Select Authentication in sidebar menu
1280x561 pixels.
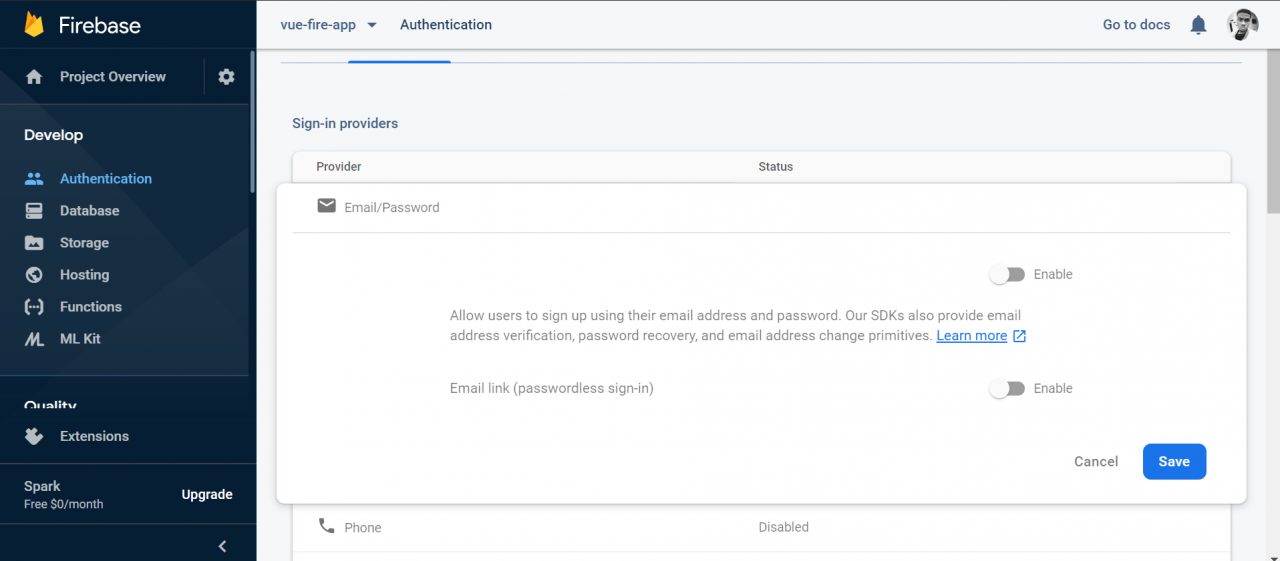105,179
